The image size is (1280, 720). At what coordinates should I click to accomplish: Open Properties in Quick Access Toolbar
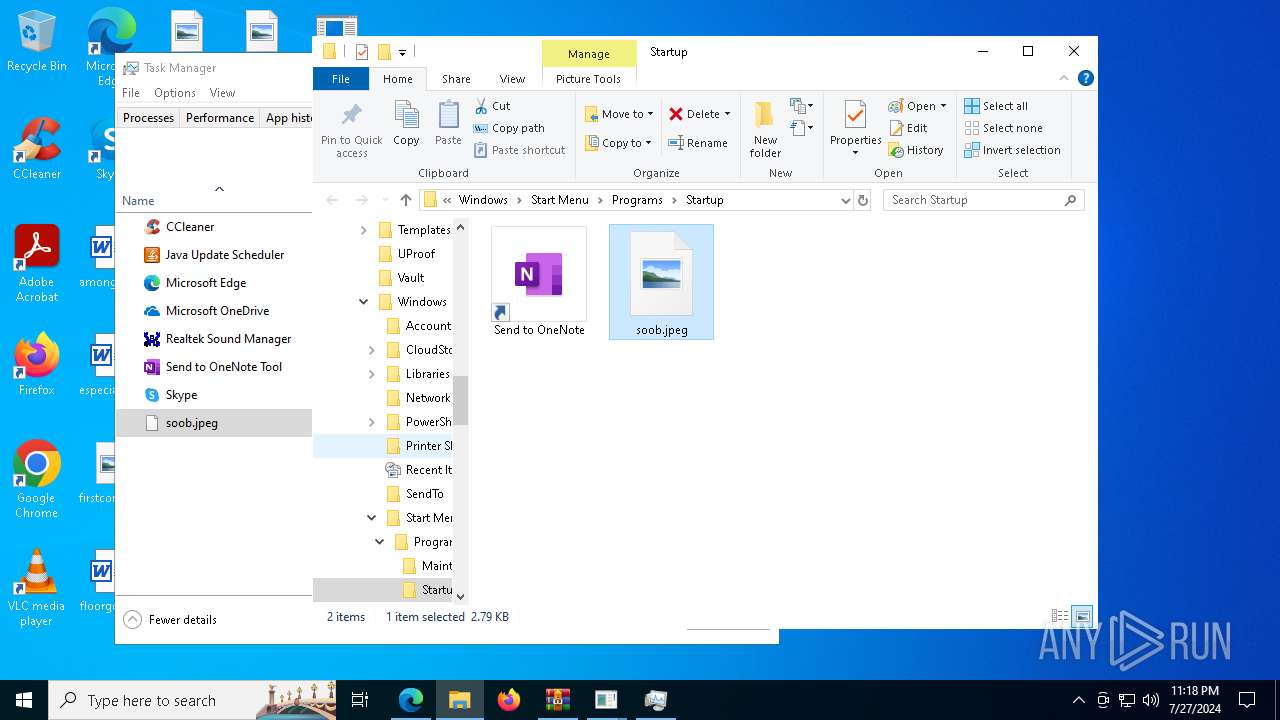(x=362, y=52)
